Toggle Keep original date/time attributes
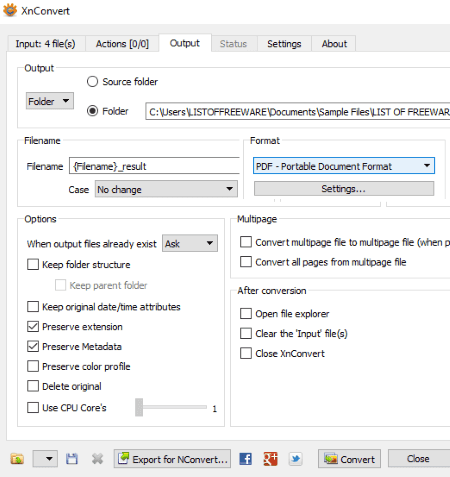 pyautogui.click(x=33, y=306)
